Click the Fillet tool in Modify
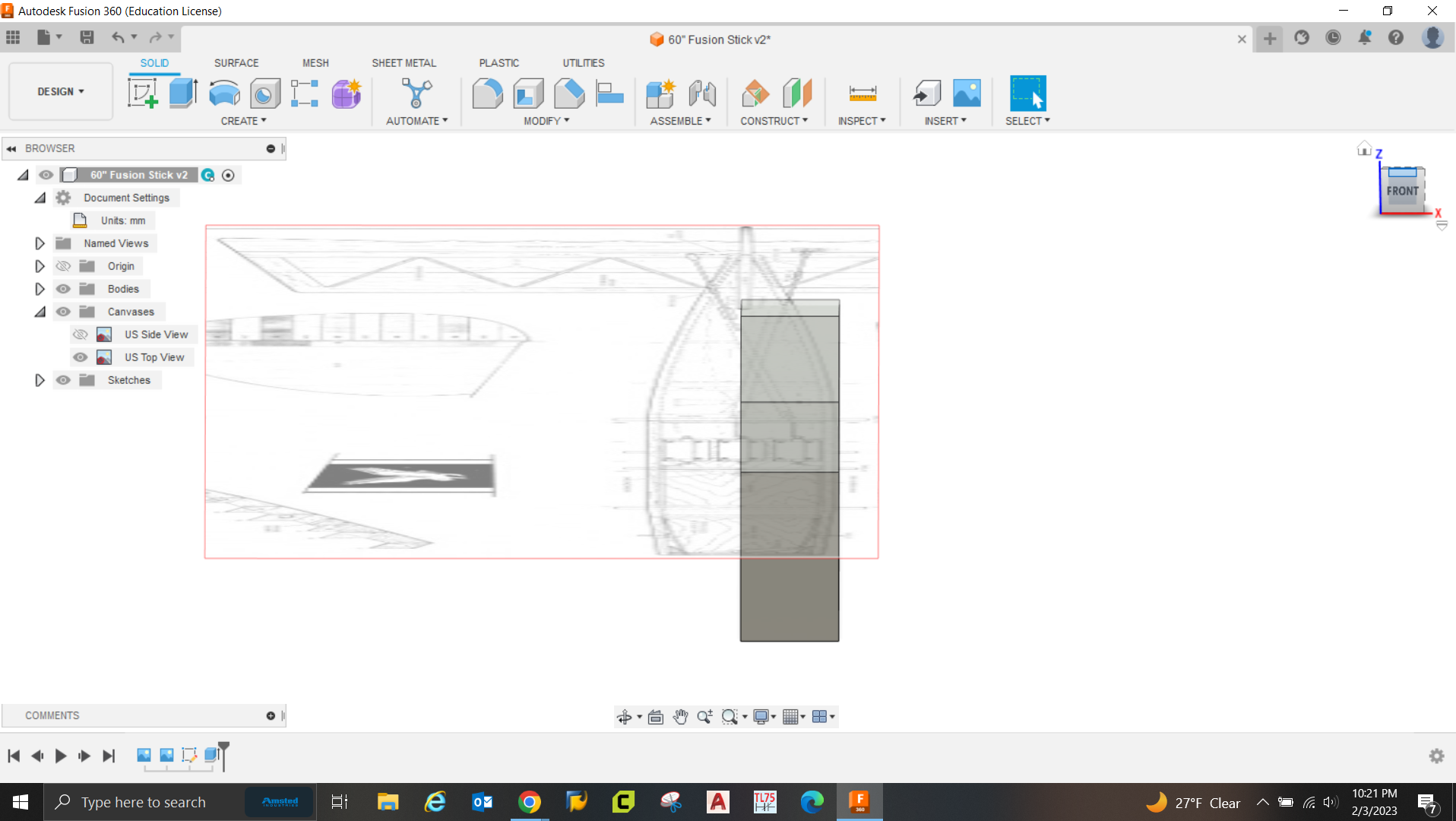1456x821 pixels. (487, 94)
